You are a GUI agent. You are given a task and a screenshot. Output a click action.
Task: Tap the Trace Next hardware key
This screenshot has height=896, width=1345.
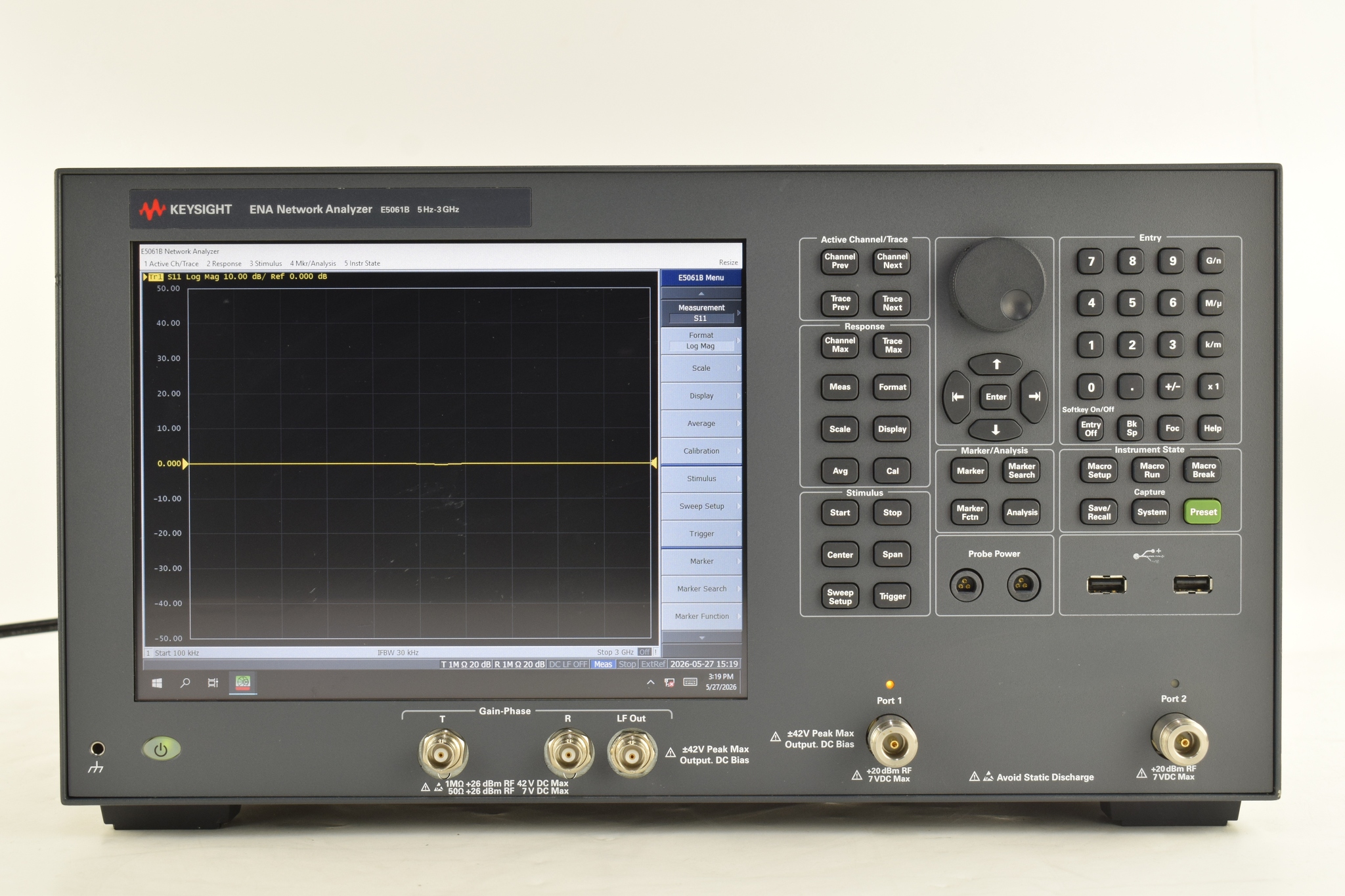coord(892,303)
